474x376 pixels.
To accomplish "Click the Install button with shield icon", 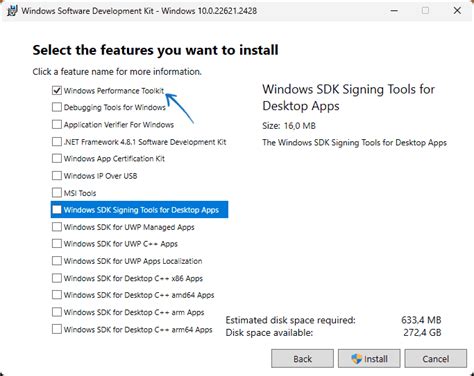I will [369, 359].
